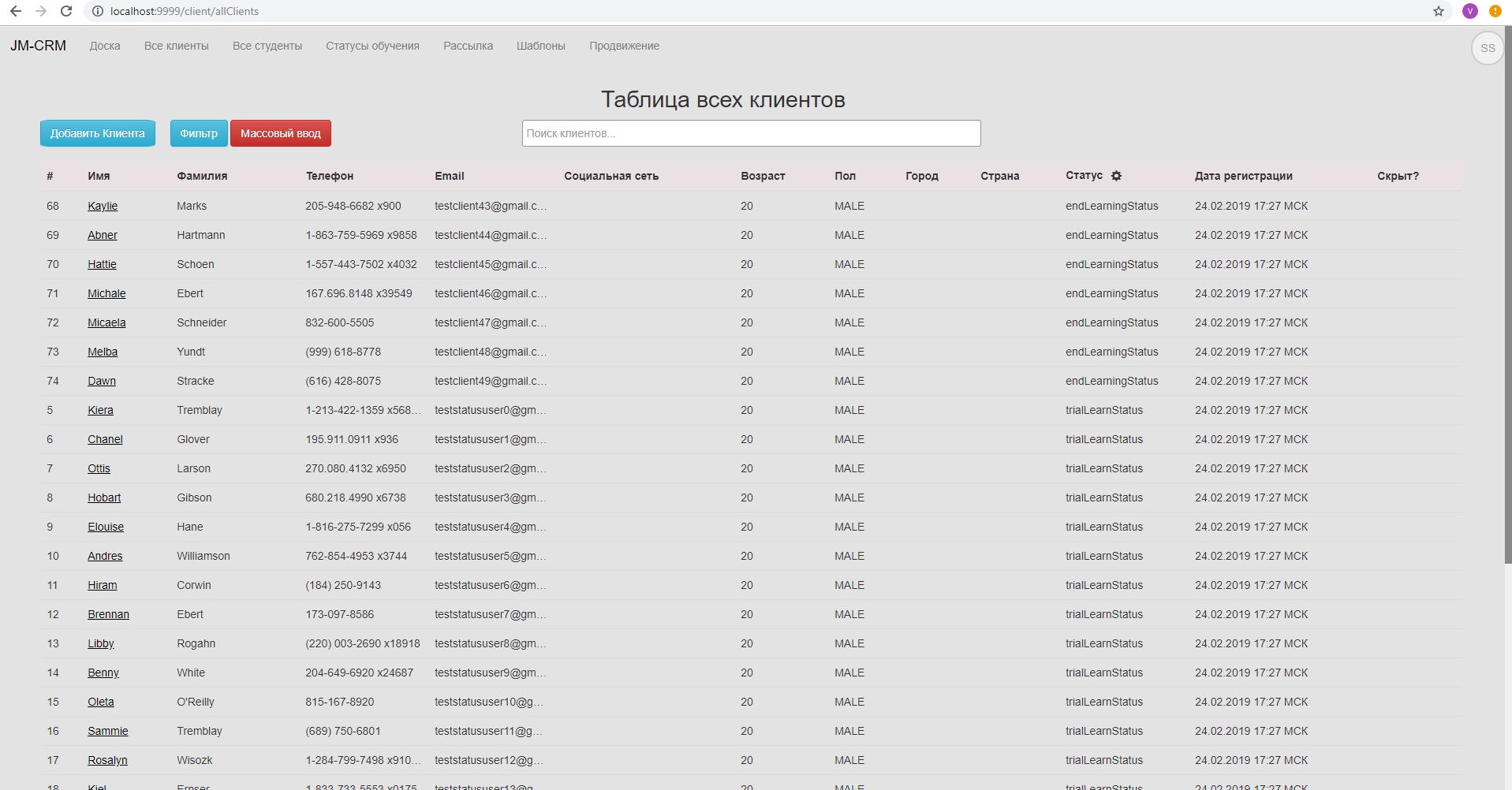This screenshot has width=1512, height=790.
Task: Bookmark this page with star icon
Action: coord(1439,11)
